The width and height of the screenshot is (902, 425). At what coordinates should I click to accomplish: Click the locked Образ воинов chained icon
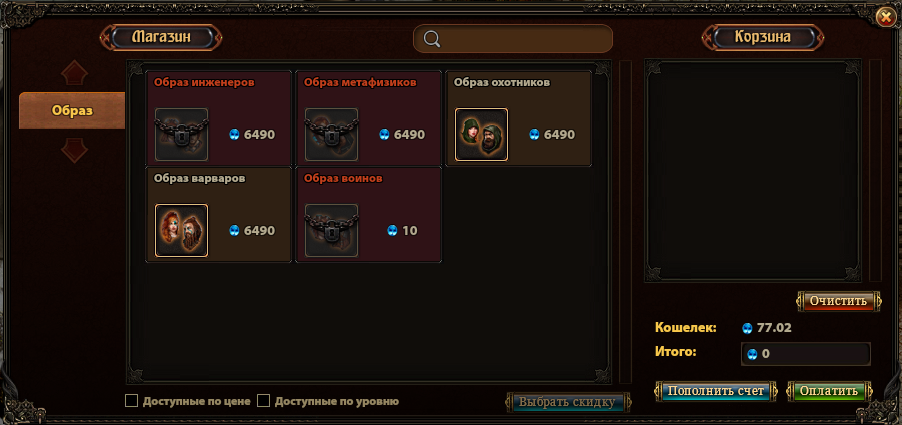(331, 231)
